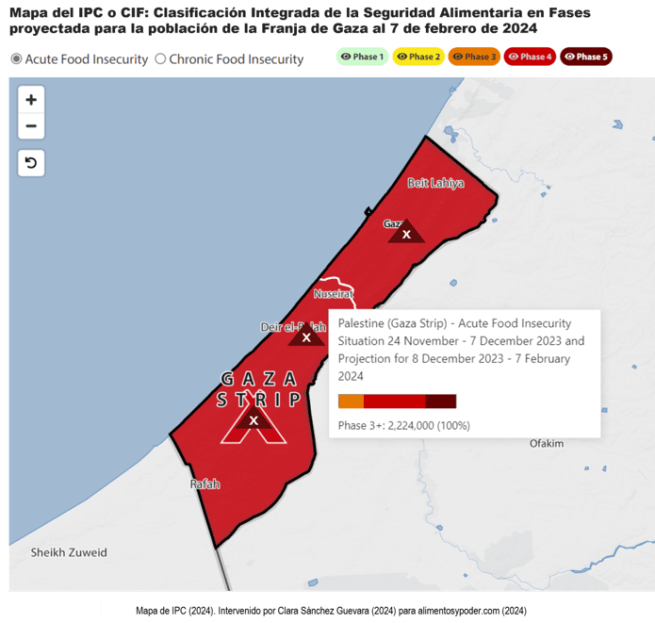Select the Chronic Food Insecurity radio button
The image size is (655, 623).
[x=160, y=59]
